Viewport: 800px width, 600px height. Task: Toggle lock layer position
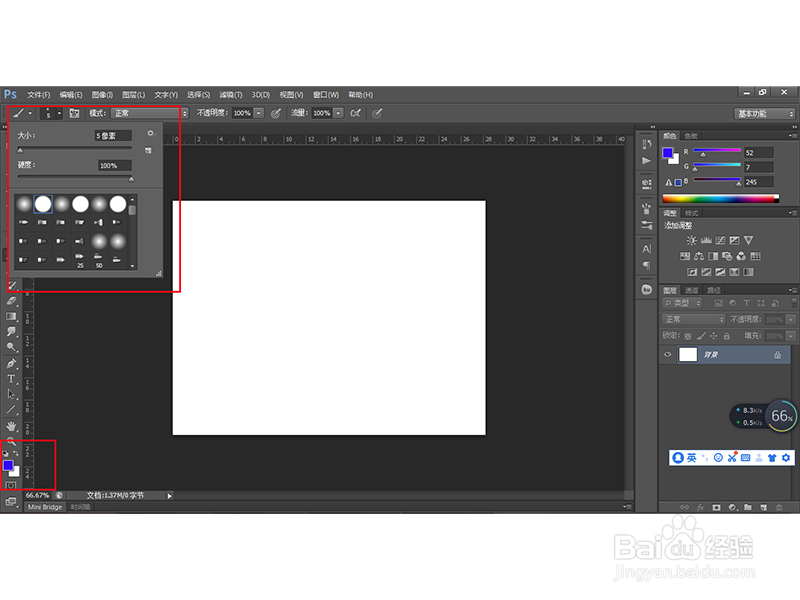(x=714, y=336)
